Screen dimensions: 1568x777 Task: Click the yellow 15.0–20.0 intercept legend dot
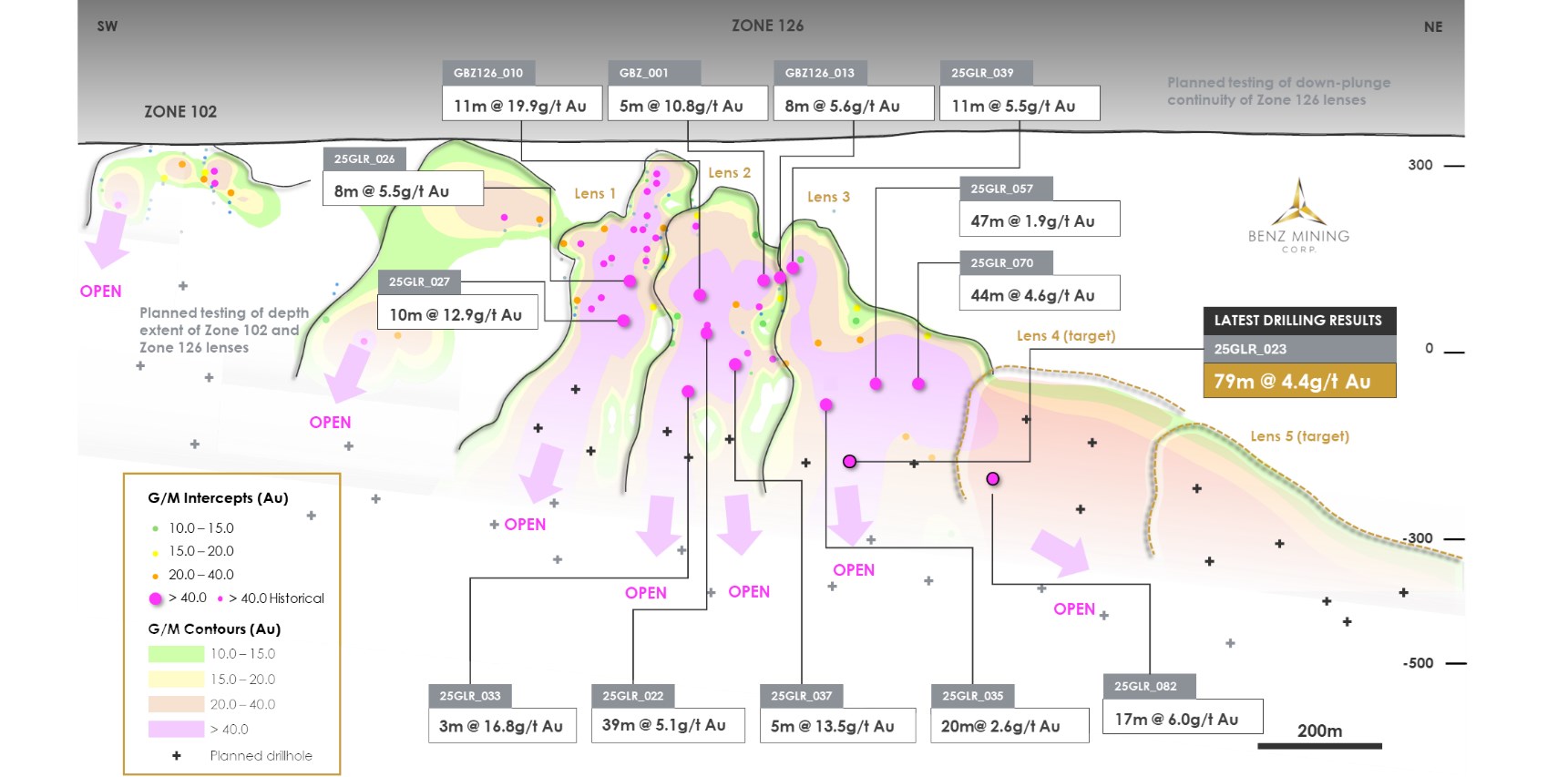(x=156, y=552)
